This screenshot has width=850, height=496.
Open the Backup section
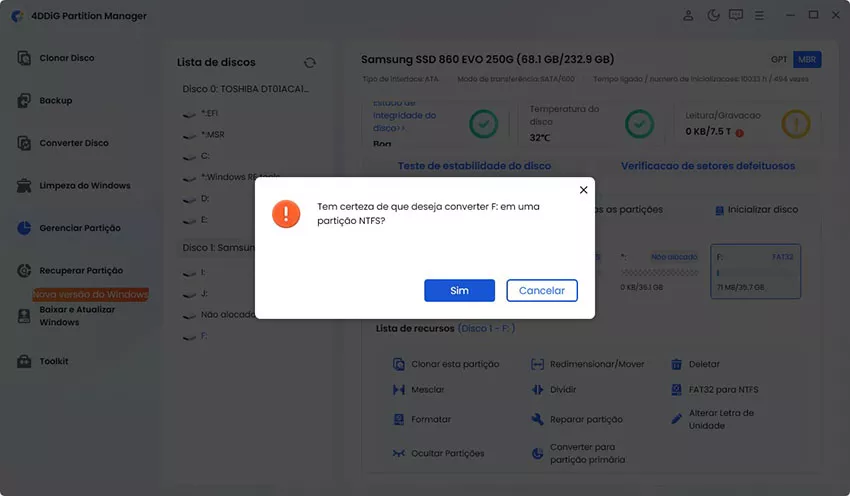point(56,100)
